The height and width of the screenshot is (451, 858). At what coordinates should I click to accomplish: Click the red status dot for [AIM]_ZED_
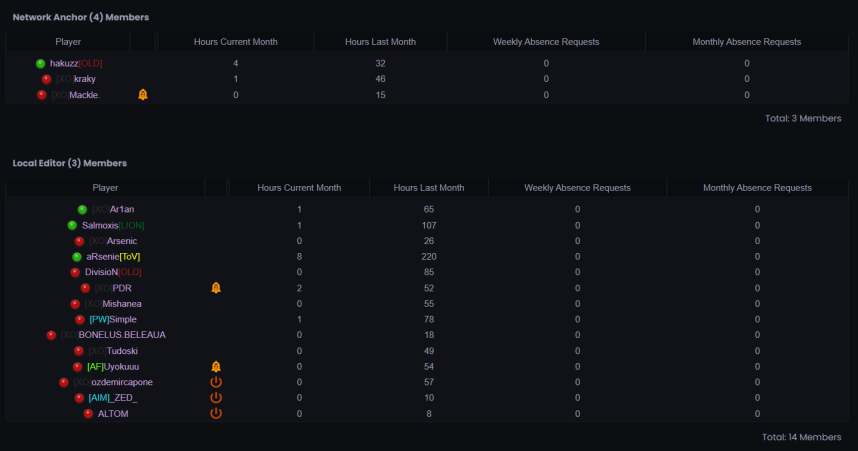[79, 398]
